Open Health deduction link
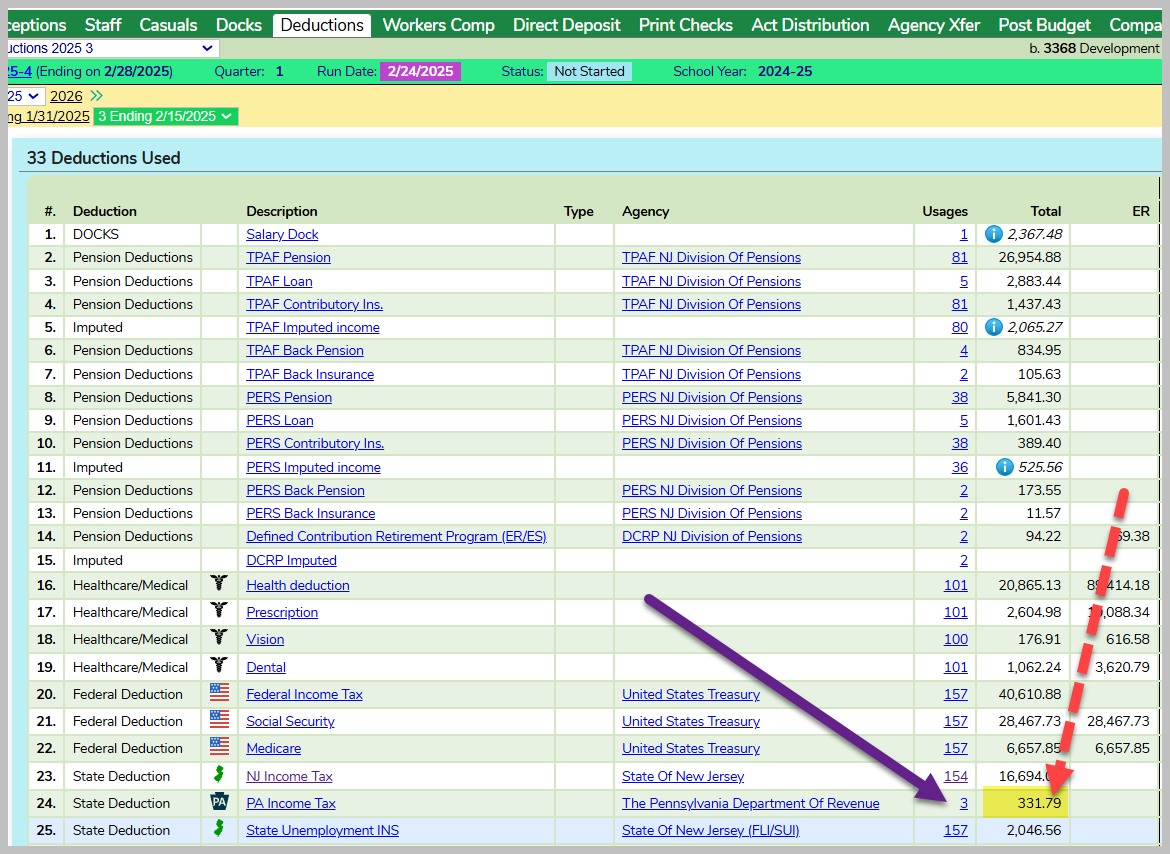The height and width of the screenshot is (854, 1170). point(298,585)
